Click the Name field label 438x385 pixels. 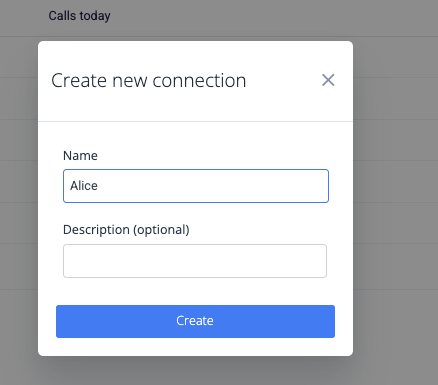click(80, 156)
